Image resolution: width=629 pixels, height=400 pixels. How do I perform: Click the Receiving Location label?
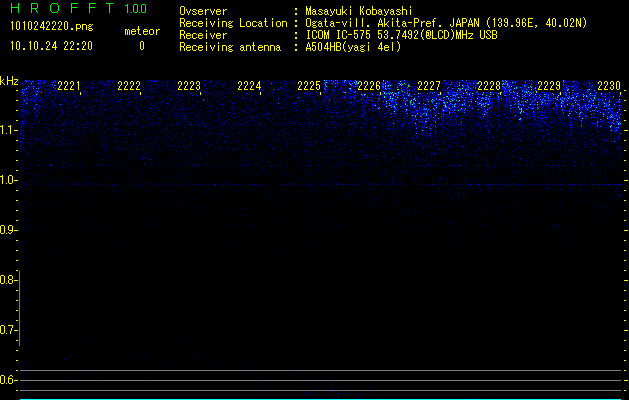pos(233,23)
